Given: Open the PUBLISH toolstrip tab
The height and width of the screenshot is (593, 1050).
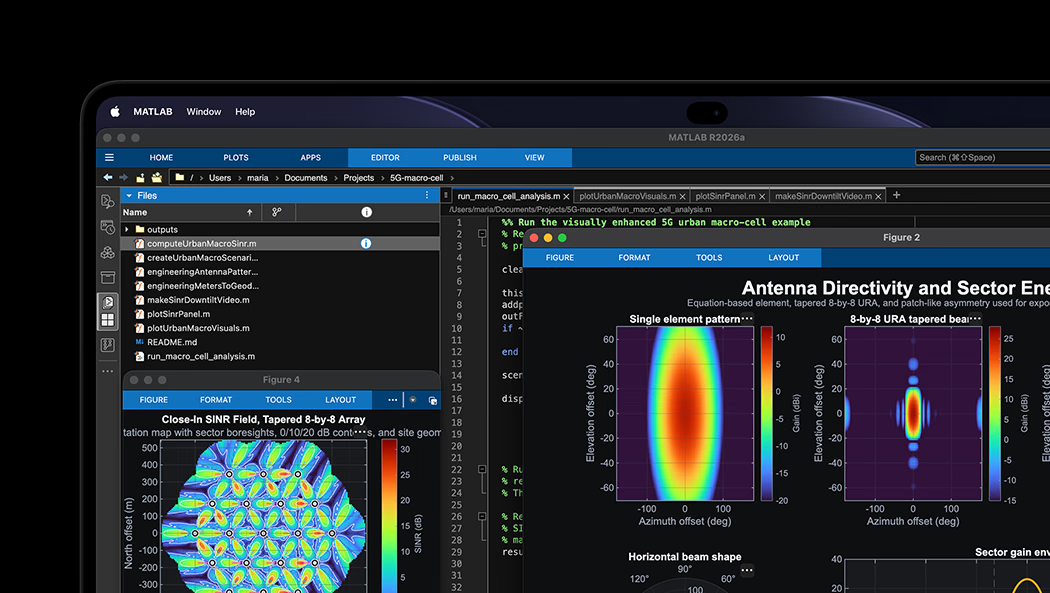Looking at the screenshot, I should click(x=460, y=157).
